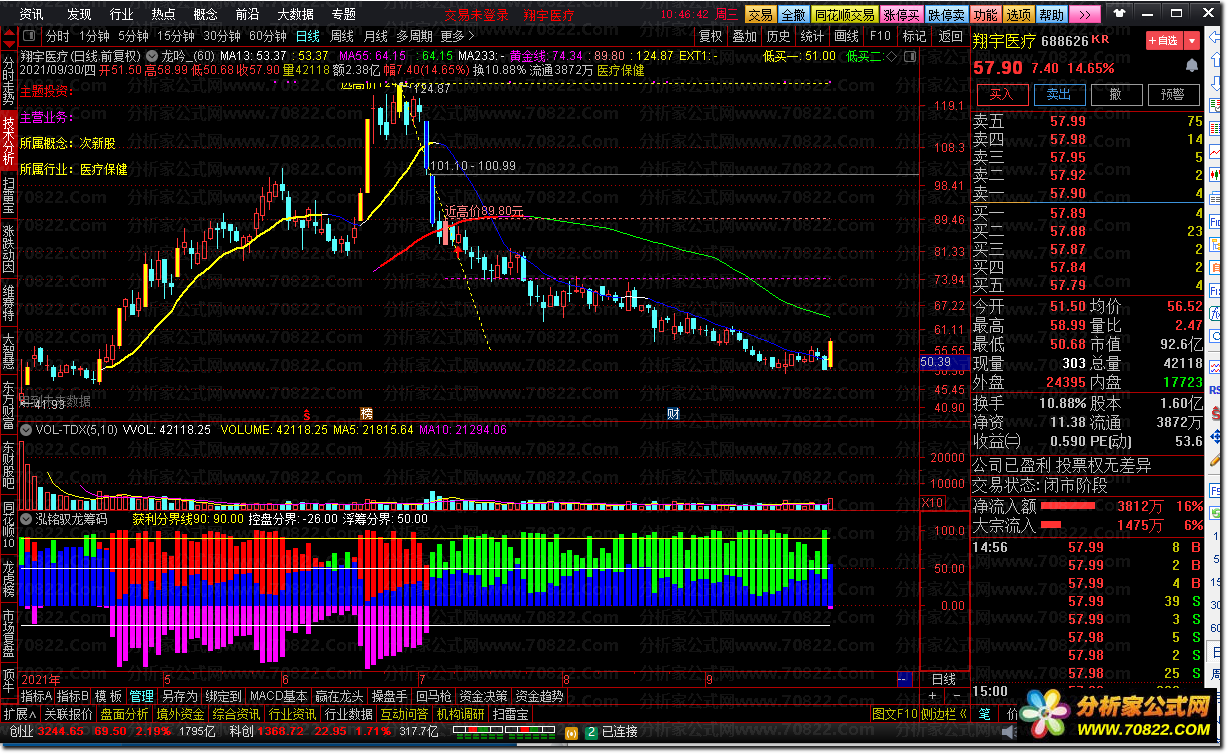
Task: Open the 大数据 menu
Action: click(295, 15)
